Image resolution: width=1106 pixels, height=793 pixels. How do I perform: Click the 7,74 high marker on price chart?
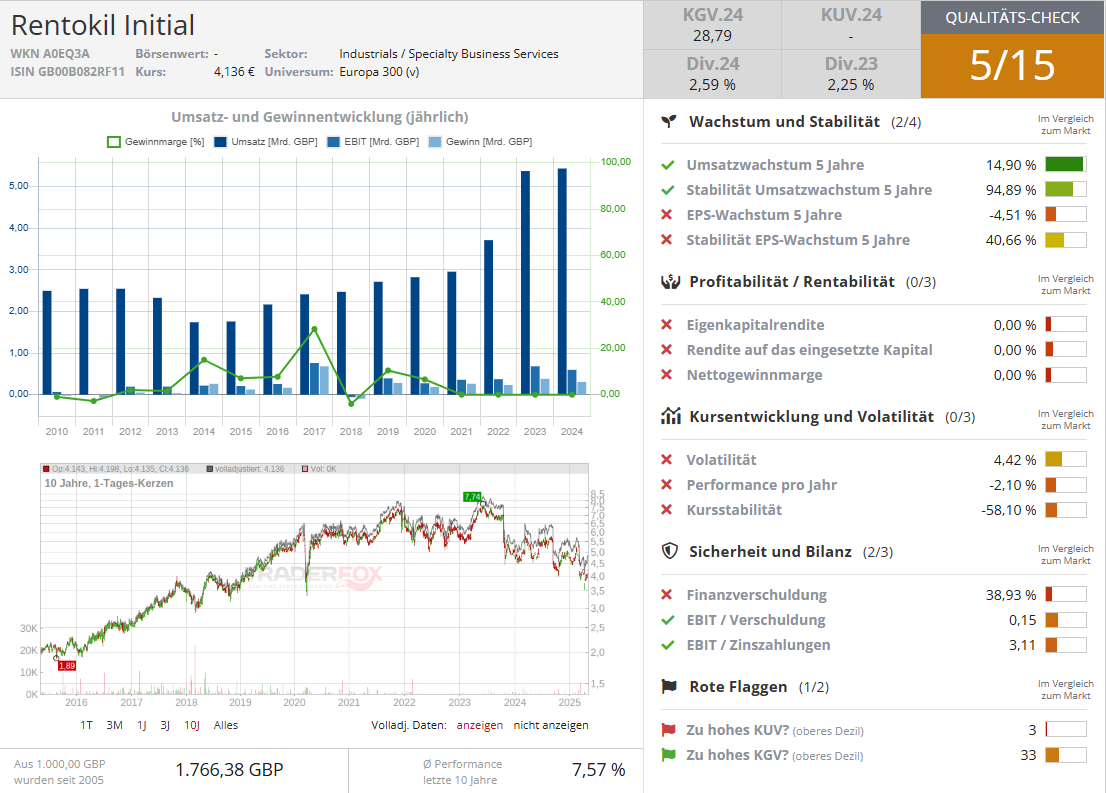click(472, 497)
